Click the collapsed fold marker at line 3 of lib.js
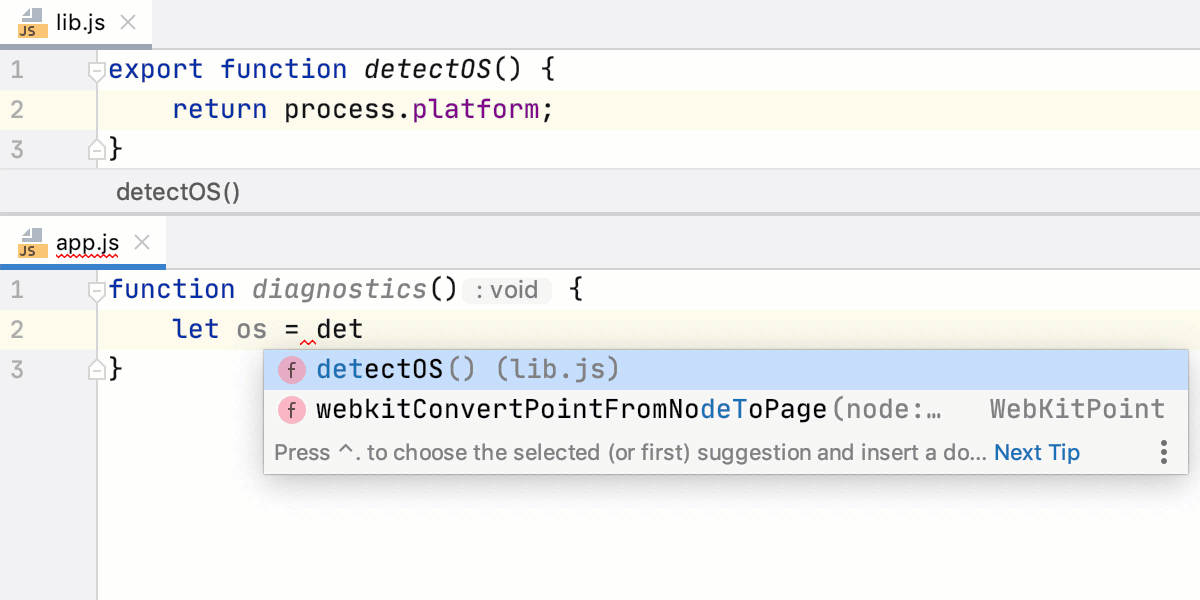 click(96, 148)
